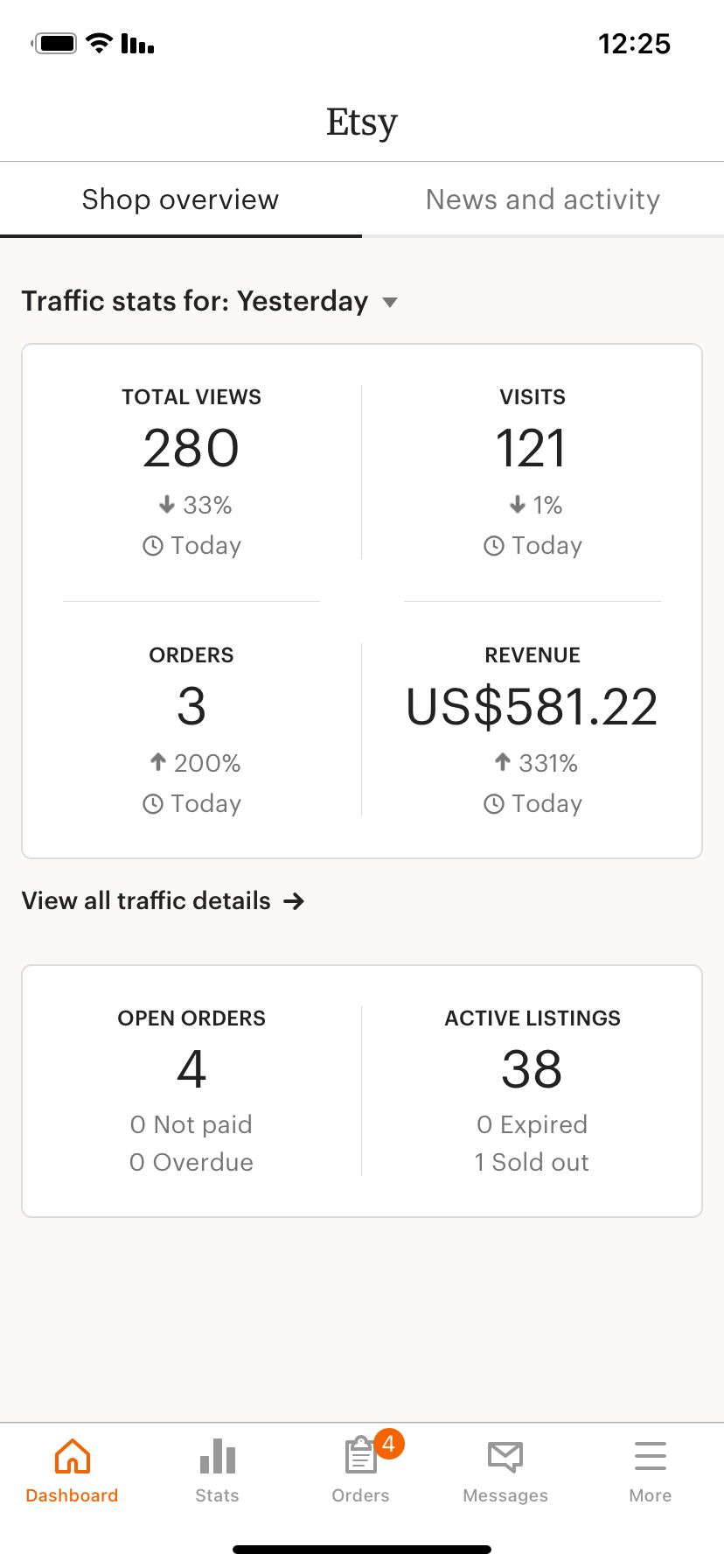
Task: Tap the Revenue US$581.22 stat
Action: 532,706
